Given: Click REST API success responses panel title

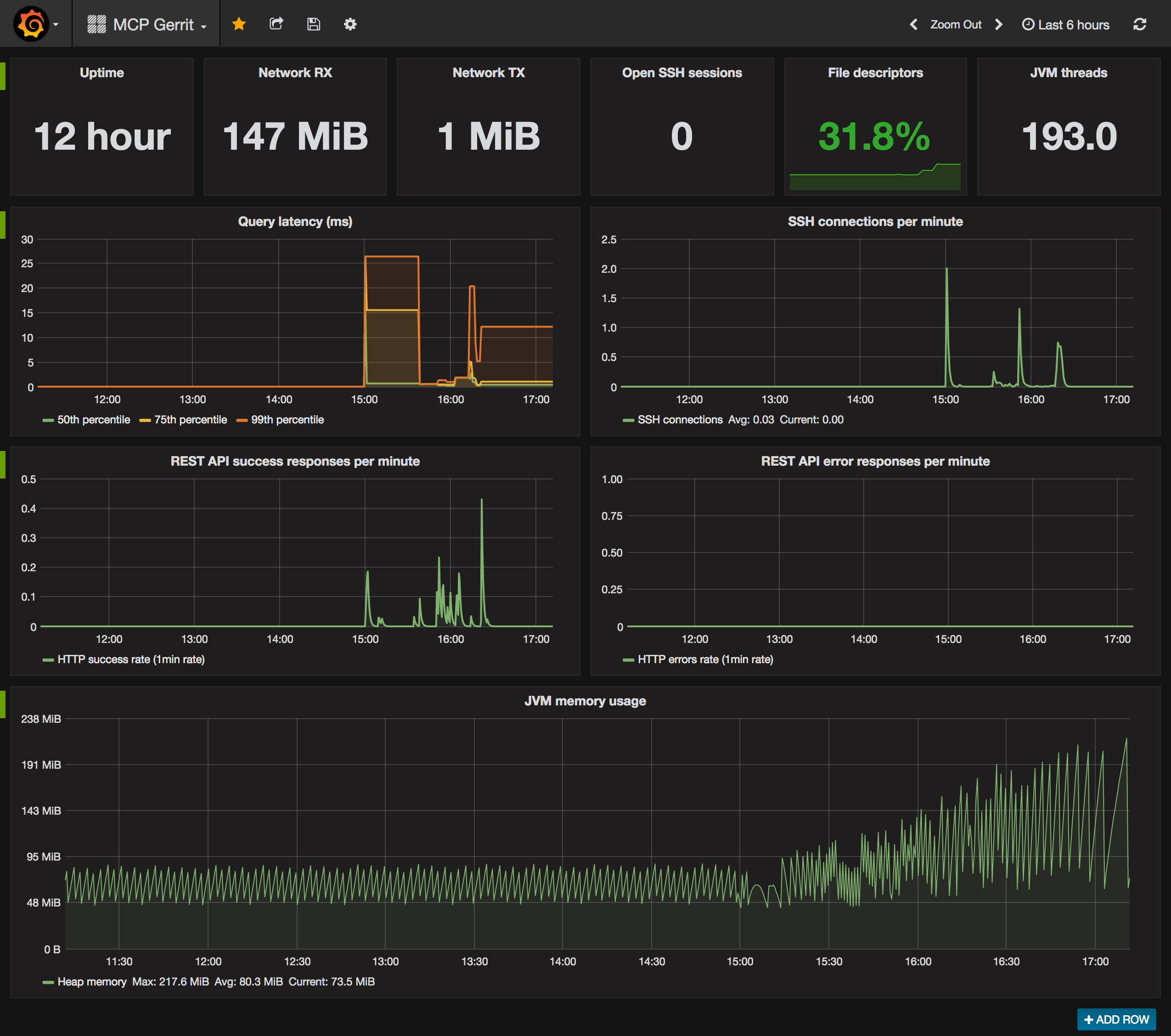Looking at the screenshot, I should point(295,461).
